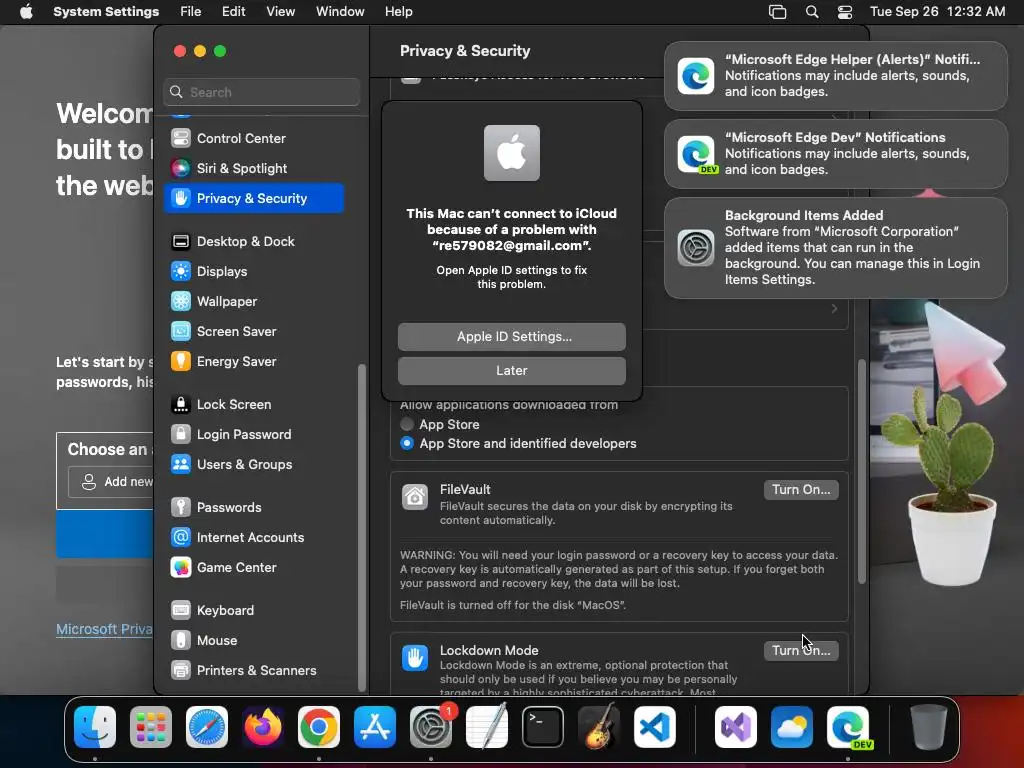Select App Store and identified developers option
The height and width of the screenshot is (768, 1024).
pyautogui.click(x=407, y=443)
